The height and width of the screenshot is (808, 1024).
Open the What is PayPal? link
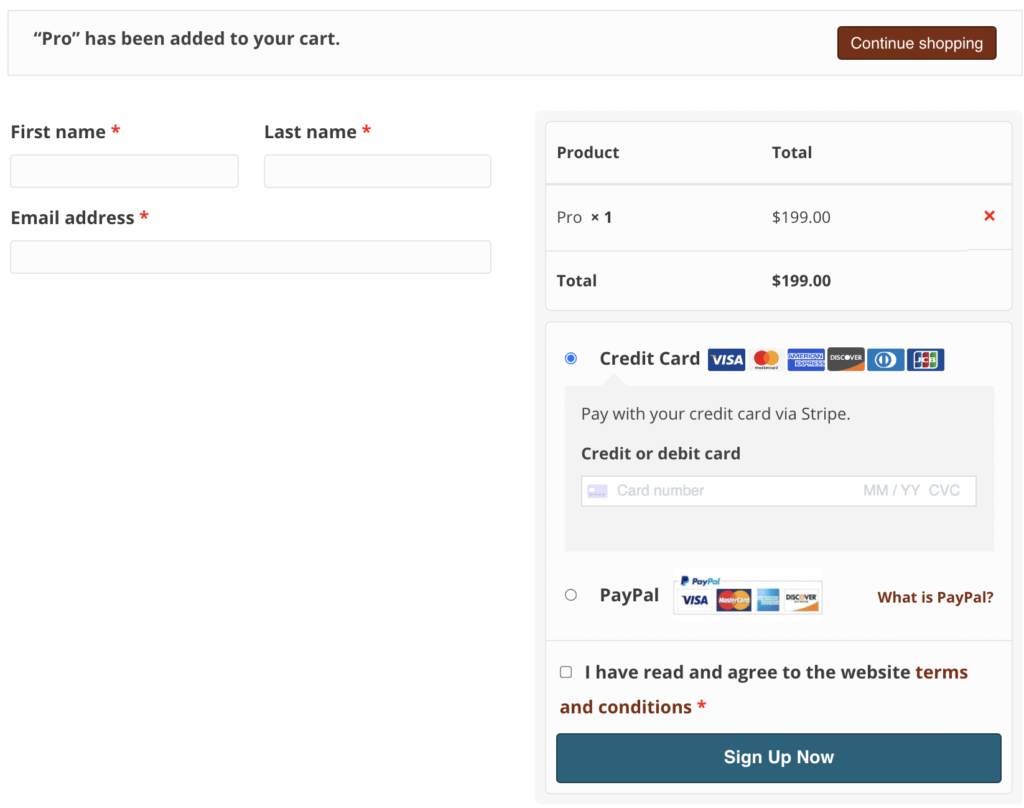coord(935,597)
